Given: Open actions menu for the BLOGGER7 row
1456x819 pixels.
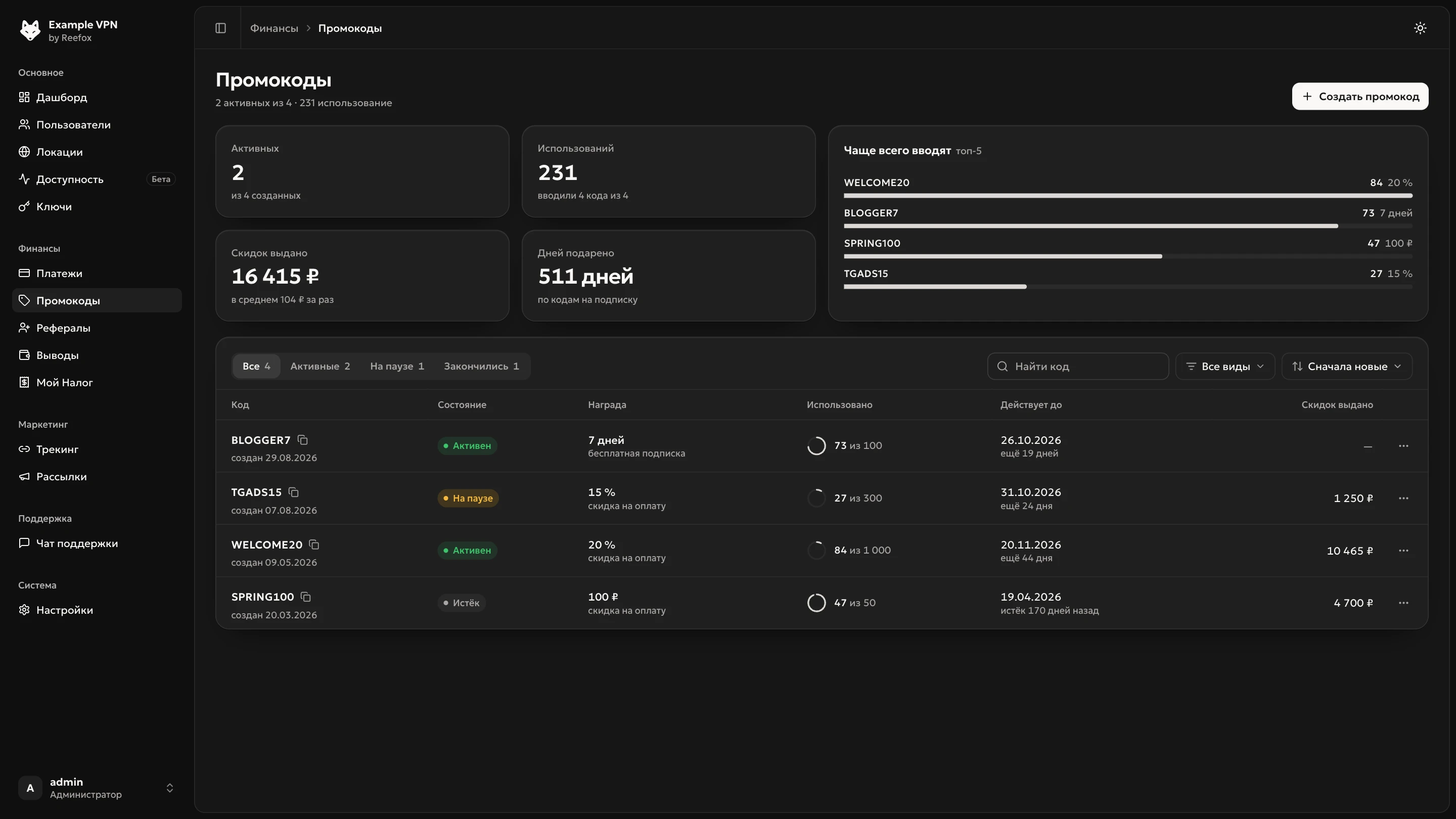Looking at the screenshot, I should (1403, 446).
